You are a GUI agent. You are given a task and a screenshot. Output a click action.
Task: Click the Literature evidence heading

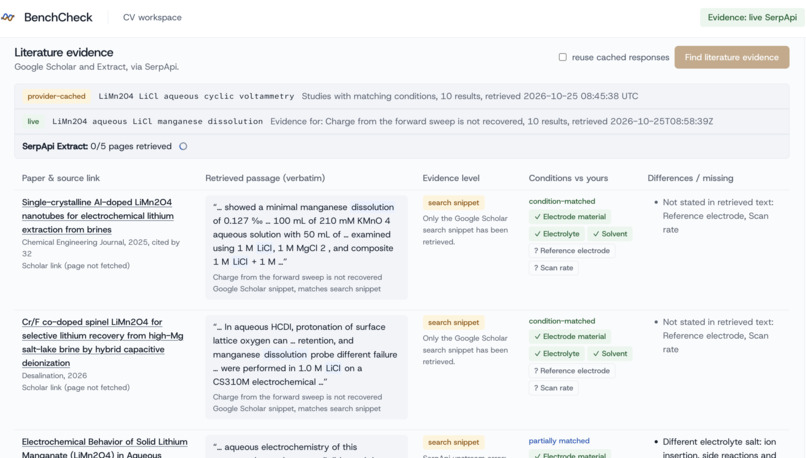coord(64,52)
